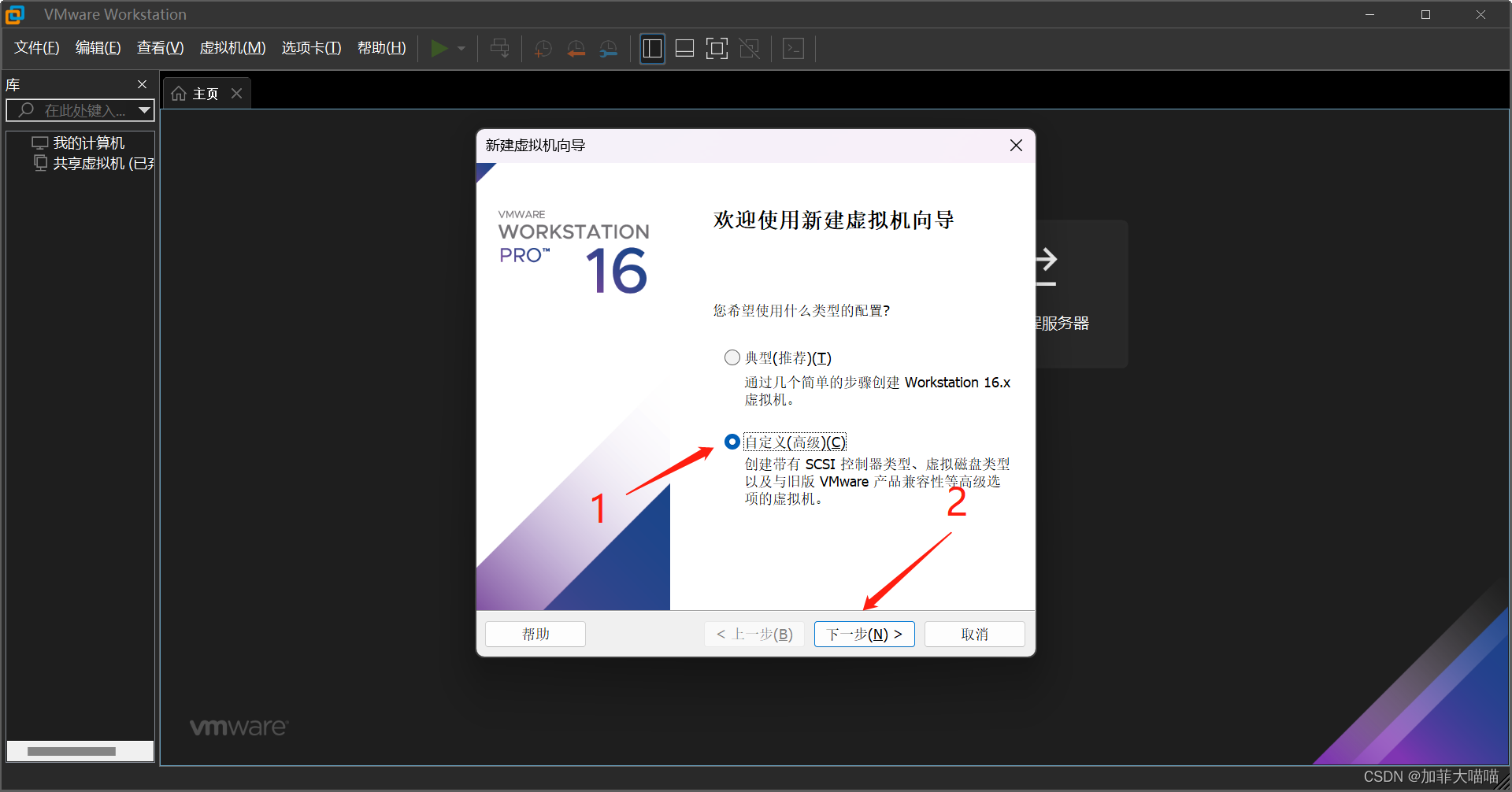
Task: Open the 帮助(H) menu
Action: click(382, 48)
